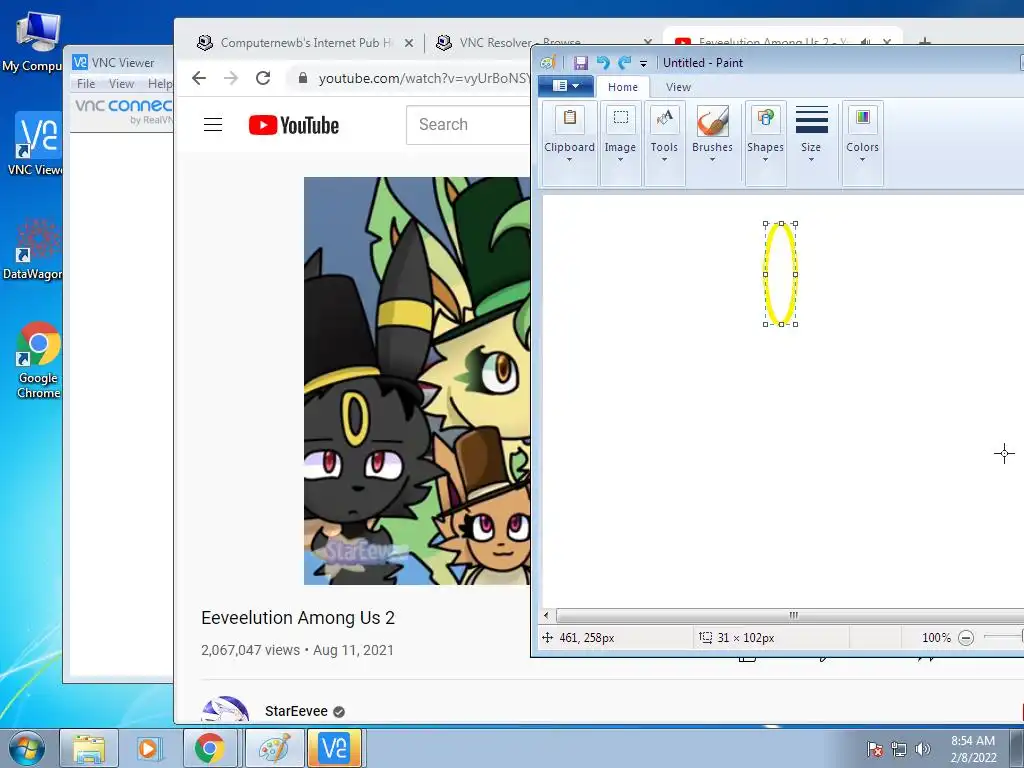The height and width of the screenshot is (768, 1024).
Task: Open Windows Explorer from the taskbar
Action: (89, 748)
